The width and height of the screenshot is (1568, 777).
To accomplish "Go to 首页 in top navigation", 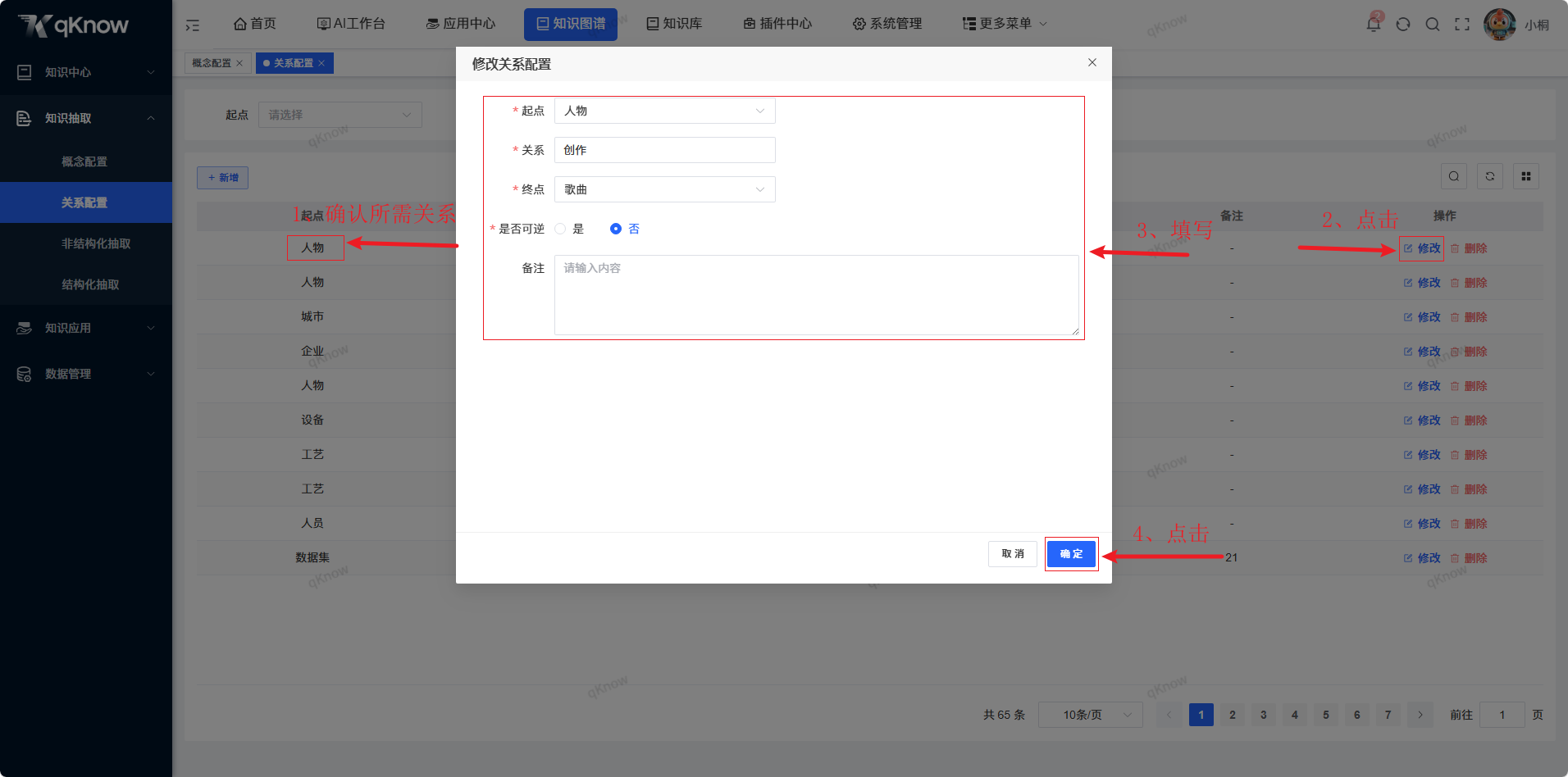I will click(x=255, y=24).
